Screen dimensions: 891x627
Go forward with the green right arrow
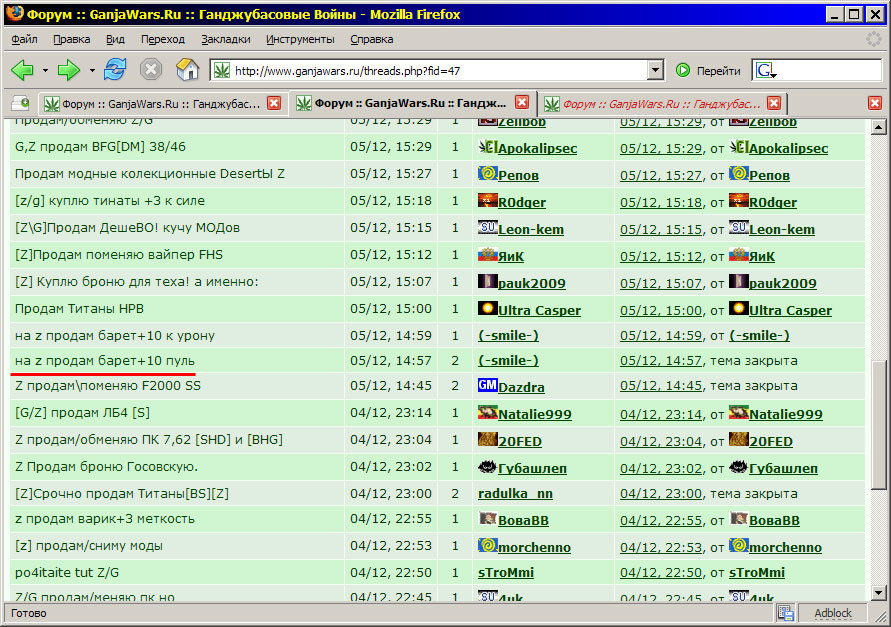pyautogui.click(x=69, y=70)
